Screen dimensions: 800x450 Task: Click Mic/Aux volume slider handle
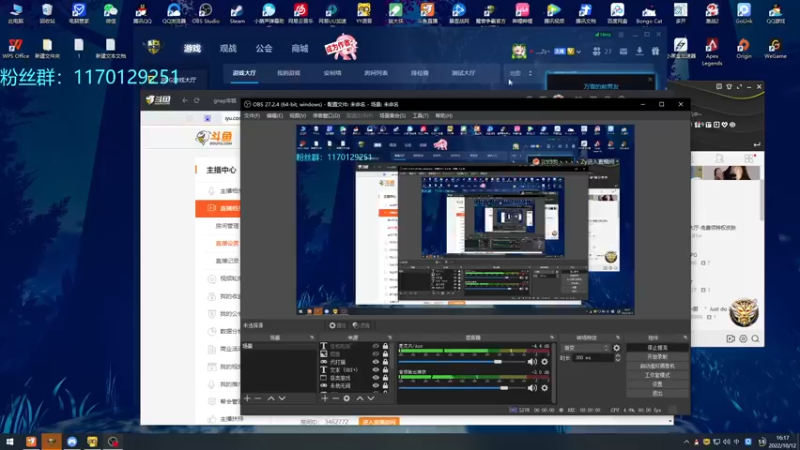497,362
